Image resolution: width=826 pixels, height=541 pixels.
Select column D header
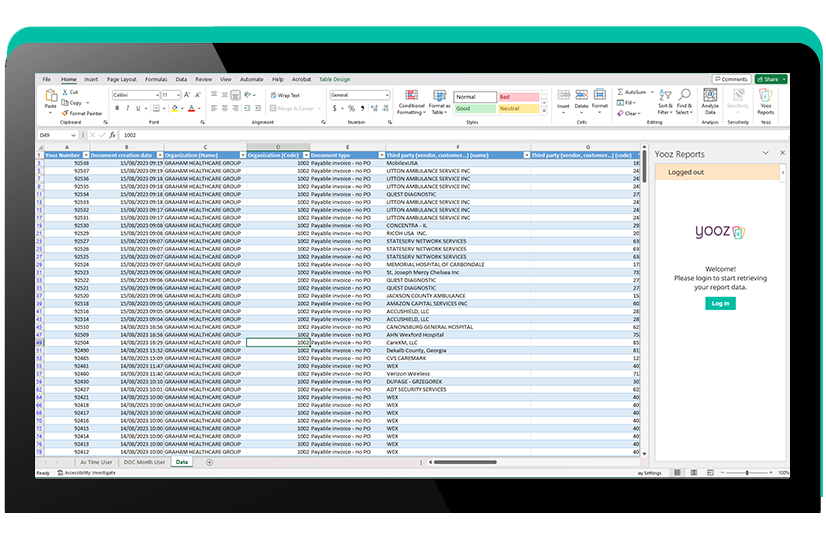(x=278, y=147)
